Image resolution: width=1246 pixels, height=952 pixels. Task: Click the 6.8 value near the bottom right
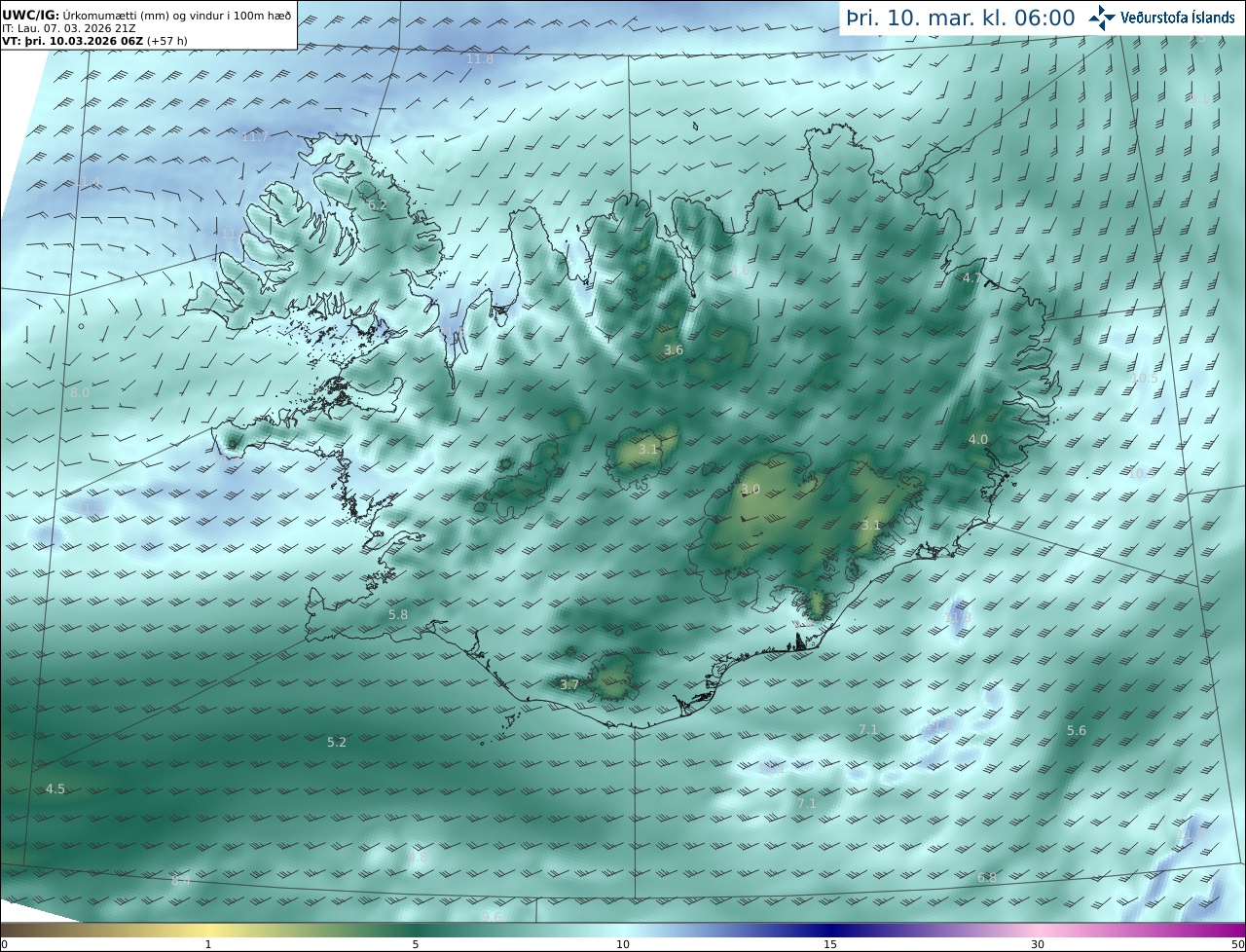point(986,878)
